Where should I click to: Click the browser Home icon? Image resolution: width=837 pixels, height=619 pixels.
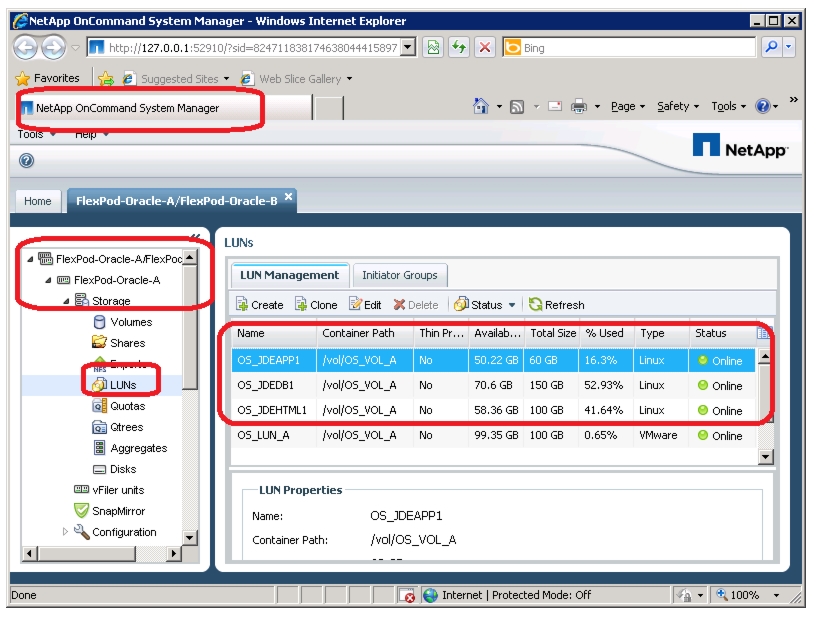click(480, 106)
